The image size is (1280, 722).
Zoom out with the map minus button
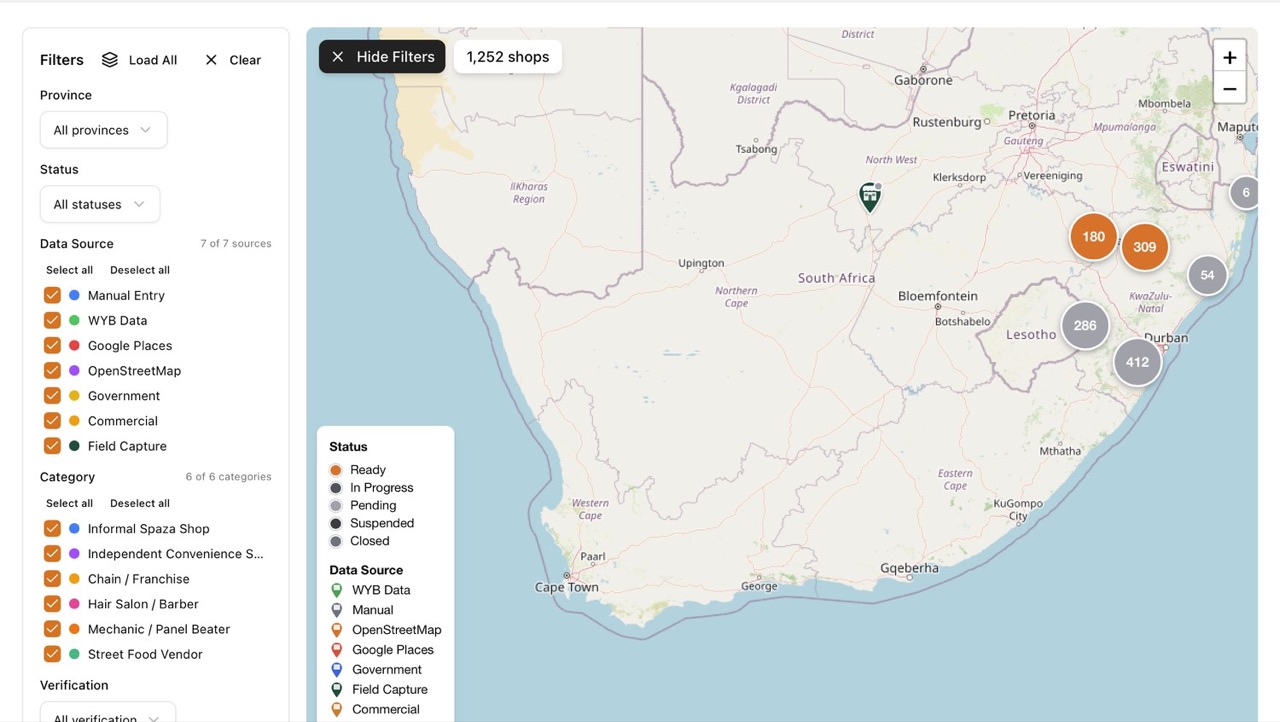point(1229,88)
